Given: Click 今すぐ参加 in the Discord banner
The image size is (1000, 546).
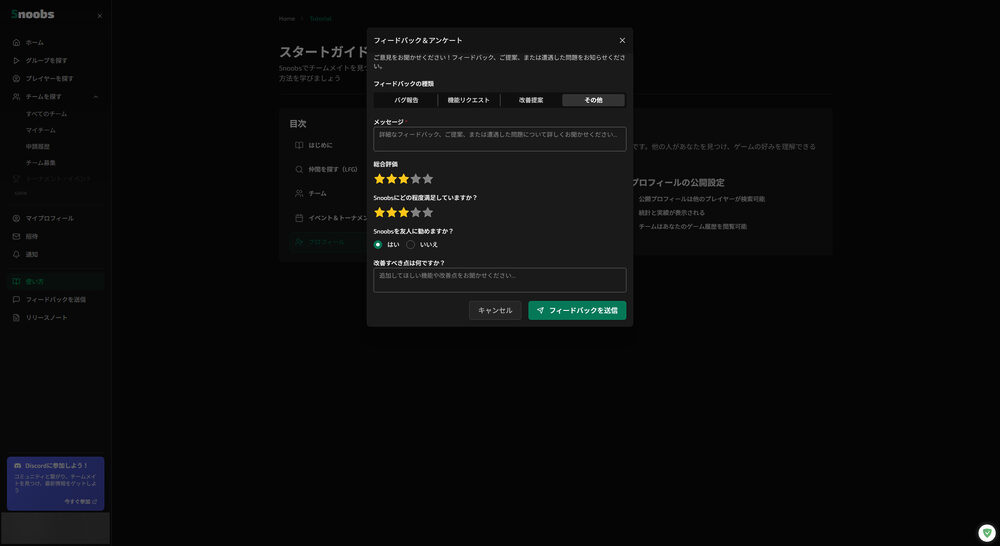Looking at the screenshot, I should tap(80, 502).
